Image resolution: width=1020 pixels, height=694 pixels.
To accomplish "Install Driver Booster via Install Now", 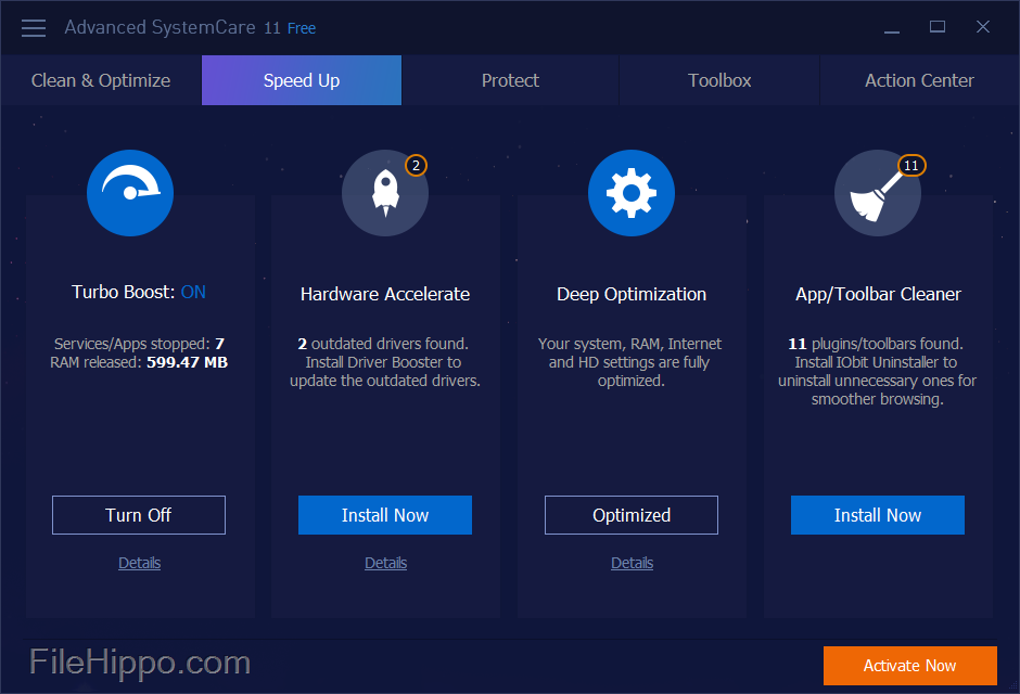I will pyautogui.click(x=385, y=515).
